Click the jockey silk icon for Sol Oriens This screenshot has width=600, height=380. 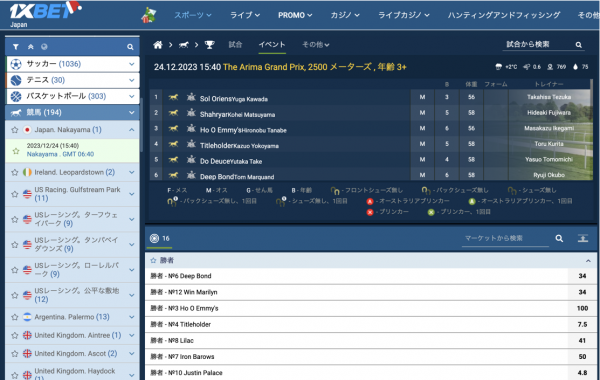[191, 97]
